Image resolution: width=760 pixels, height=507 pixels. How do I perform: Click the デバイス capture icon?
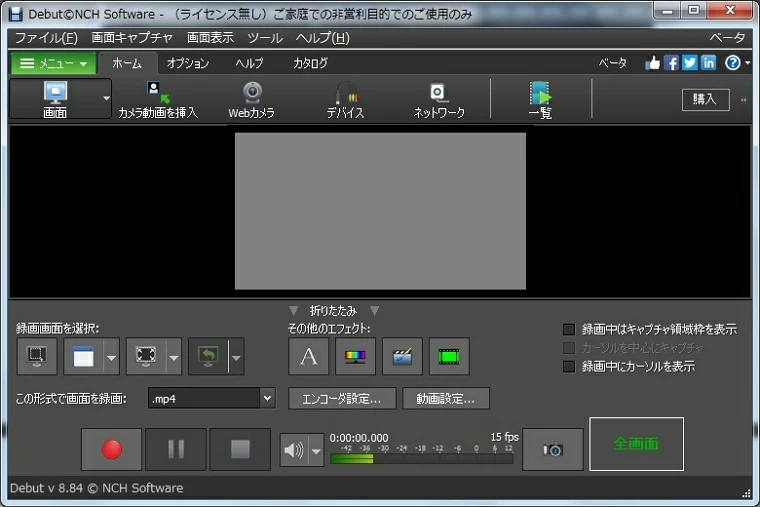[x=345, y=100]
